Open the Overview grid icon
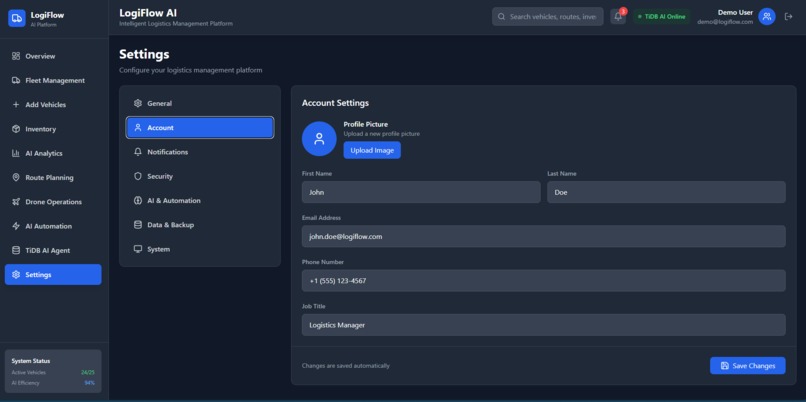 pyautogui.click(x=16, y=56)
